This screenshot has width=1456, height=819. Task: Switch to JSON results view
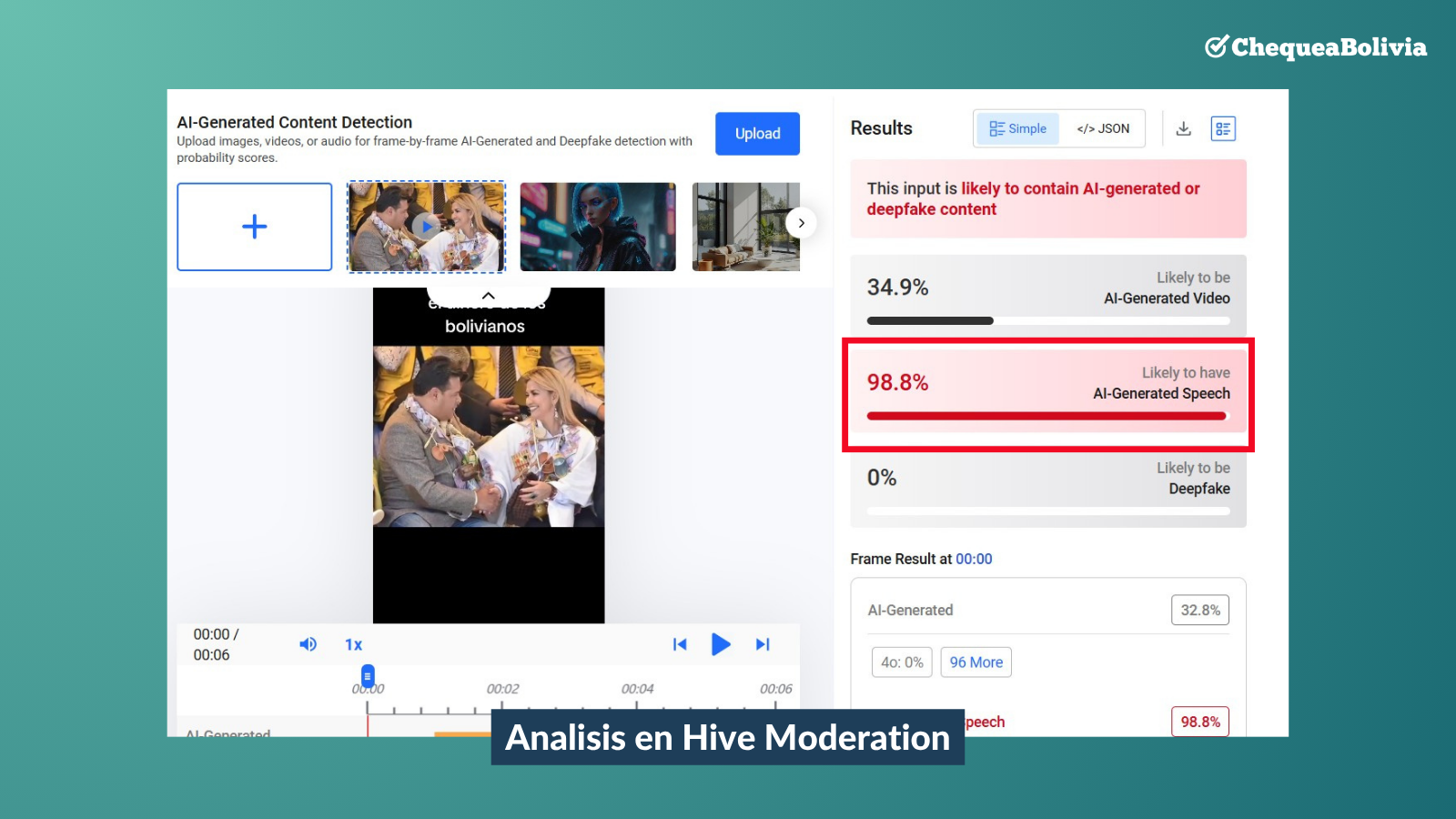[x=1103, y=128]
